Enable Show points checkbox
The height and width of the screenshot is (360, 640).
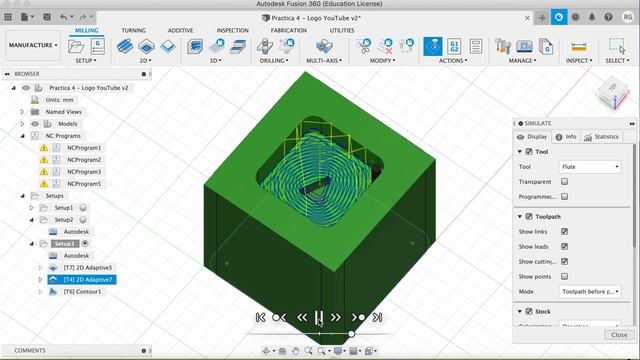(564, 277)
